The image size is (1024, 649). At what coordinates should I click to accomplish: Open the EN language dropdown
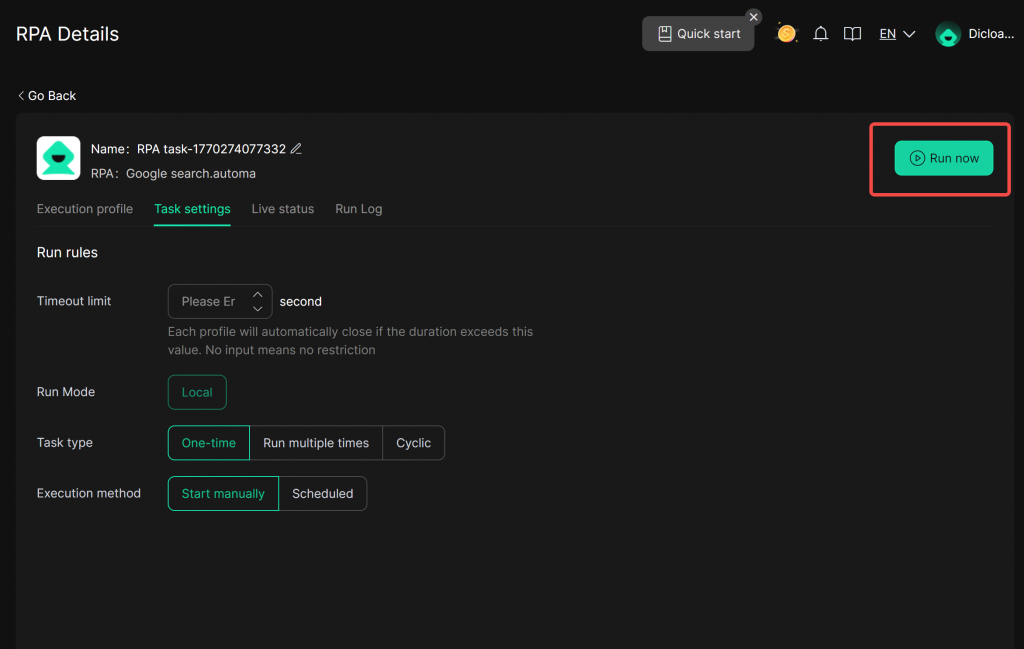[897, 34]
